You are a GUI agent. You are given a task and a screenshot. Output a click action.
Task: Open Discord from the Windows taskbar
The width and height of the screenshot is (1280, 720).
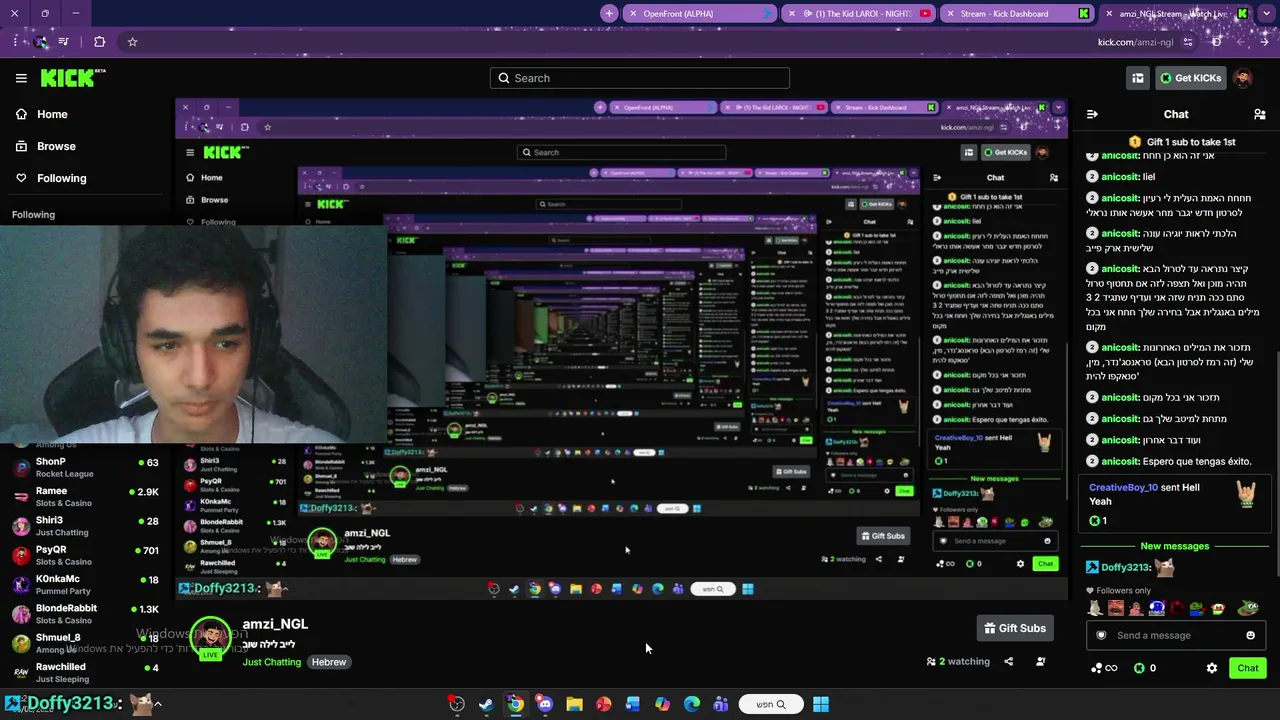pyautogui.click(x=544, y=704)
